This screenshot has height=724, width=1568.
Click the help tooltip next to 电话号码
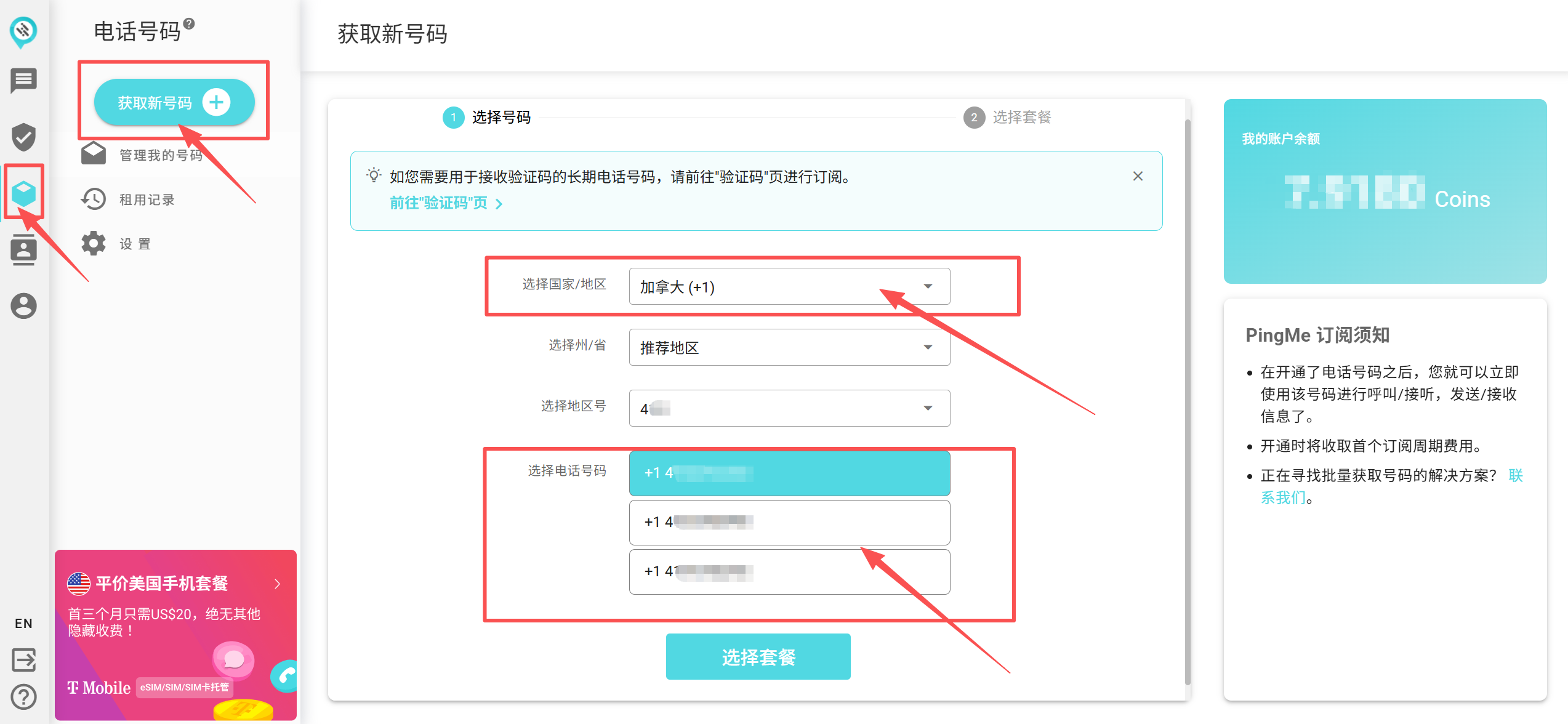[x=189, y=23]
